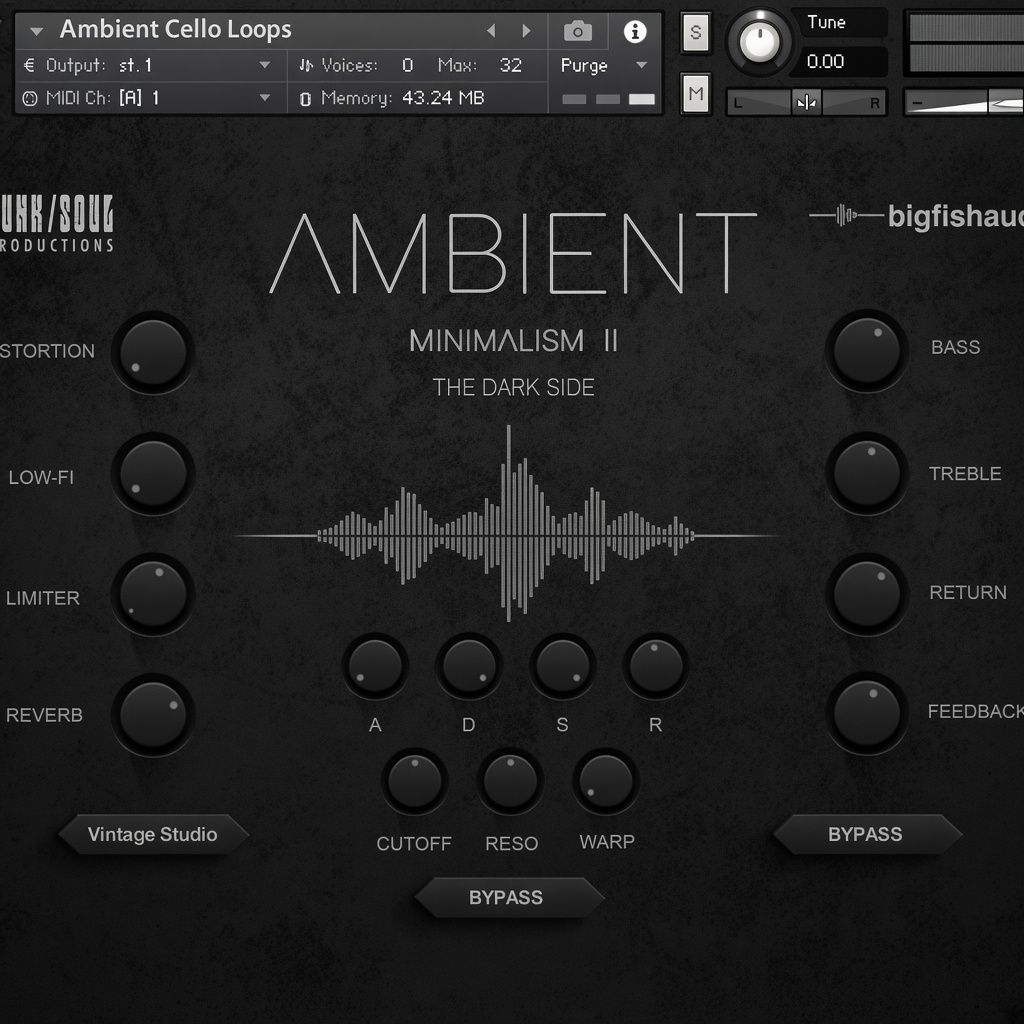Click the Reverb knob
1024x1024 pixels.
coord(153,715)
